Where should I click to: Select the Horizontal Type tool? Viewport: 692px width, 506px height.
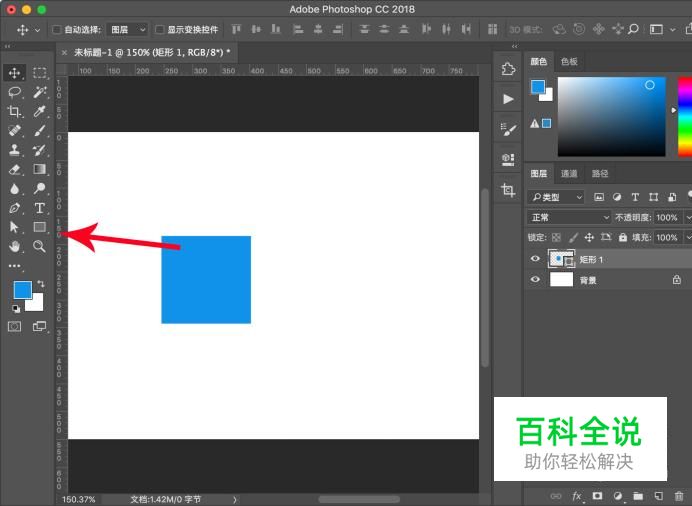40,208
